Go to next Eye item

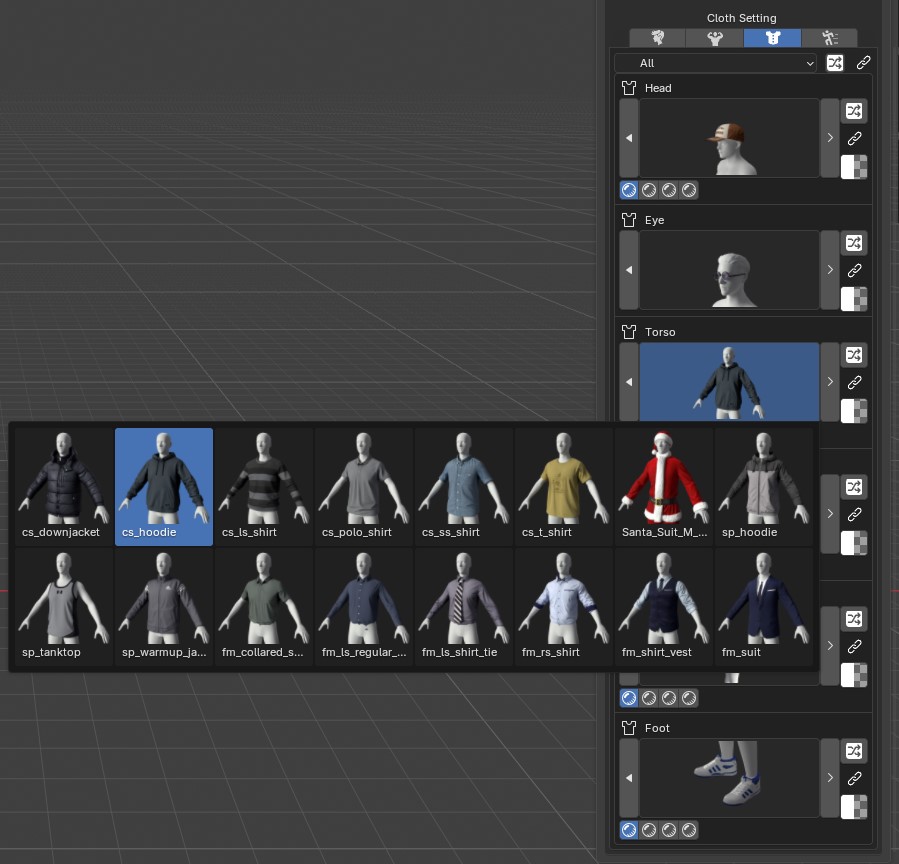click(830, 270)
